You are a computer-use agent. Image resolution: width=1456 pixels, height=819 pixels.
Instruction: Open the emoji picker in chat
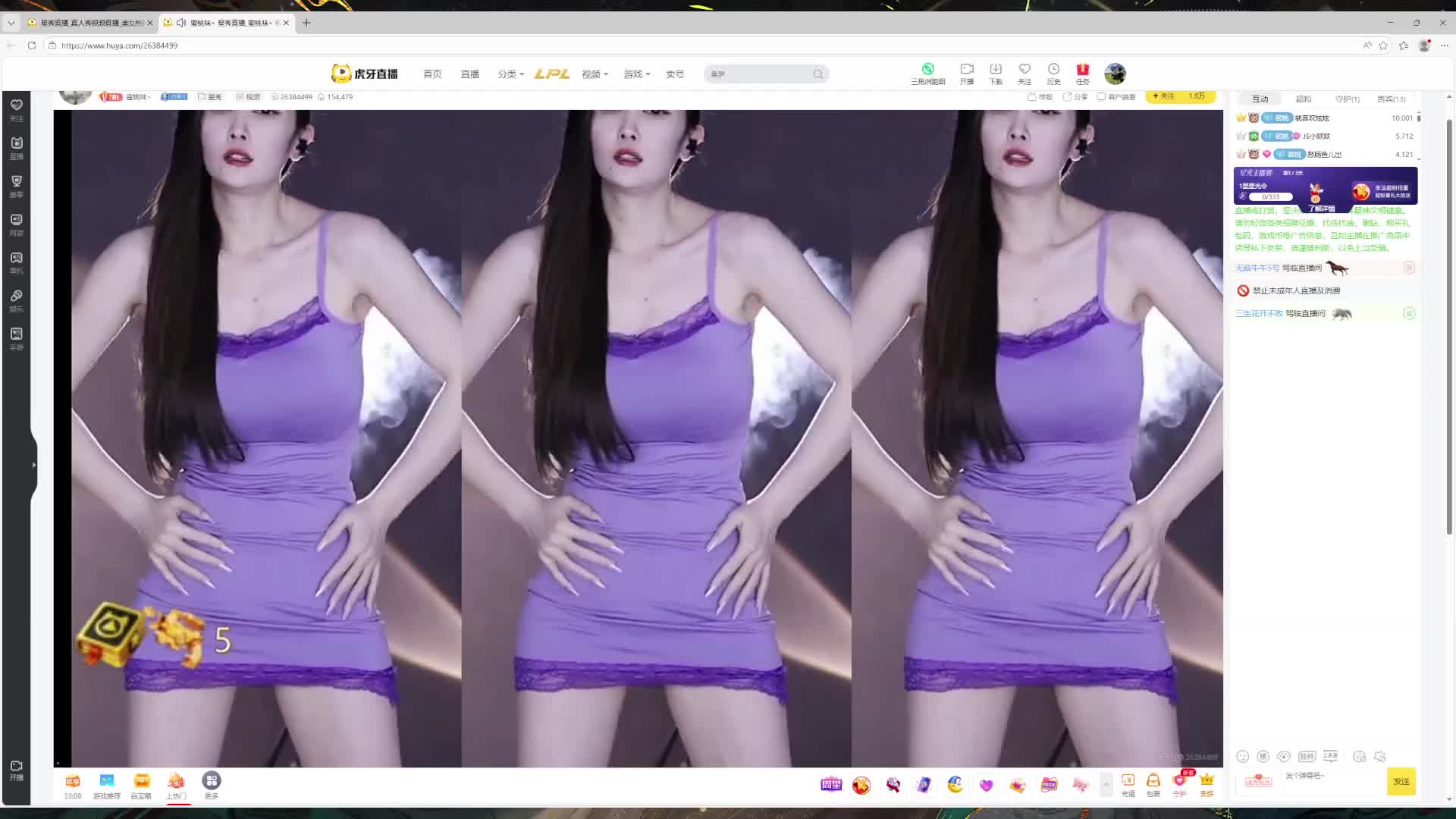(x=1242, y=756)
